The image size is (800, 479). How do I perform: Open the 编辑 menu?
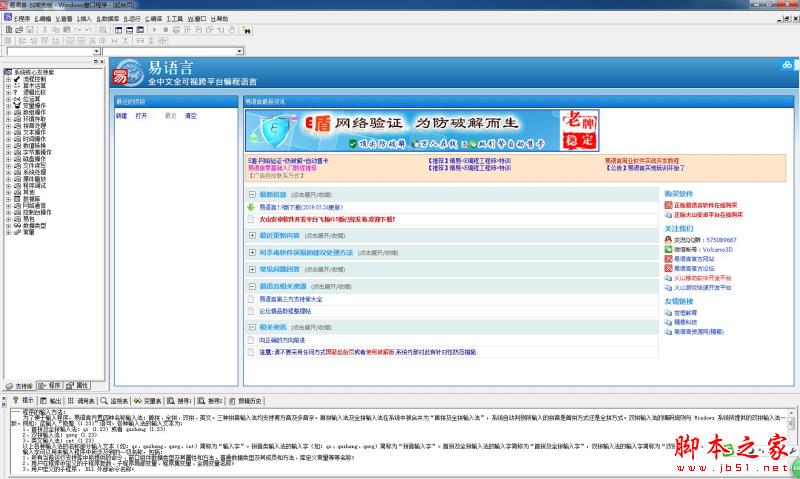[43, 18]
